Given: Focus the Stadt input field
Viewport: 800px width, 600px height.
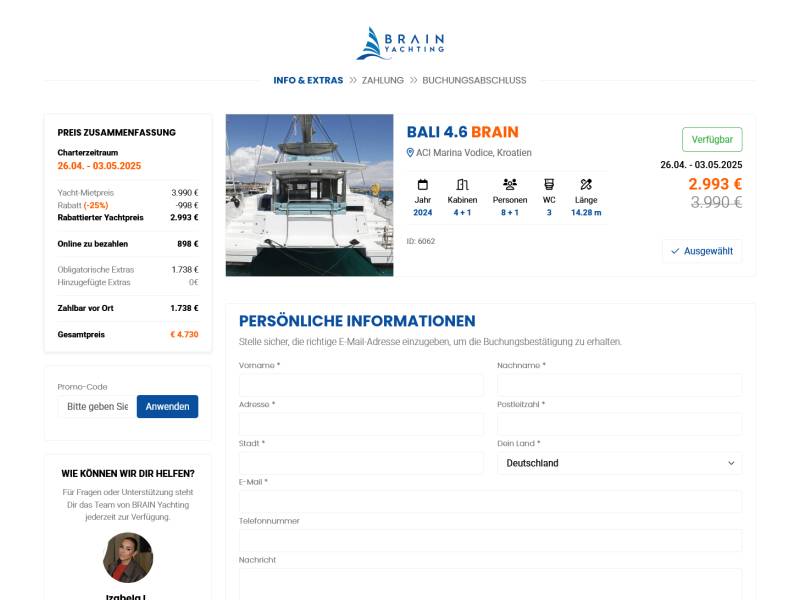Looking at the screenshot, I should click(x=361, y=463).
